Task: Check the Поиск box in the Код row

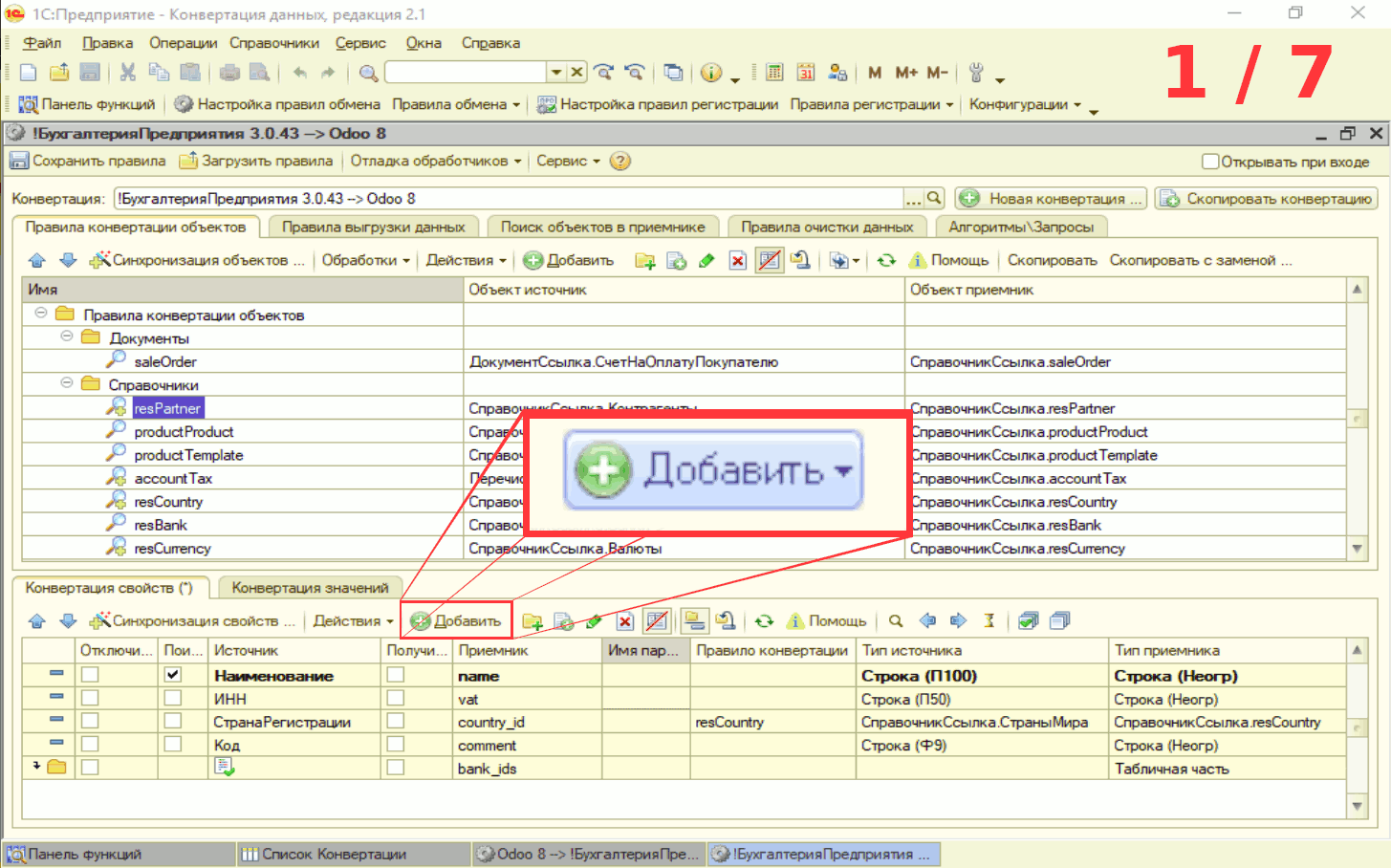Action: [x=172, y=744]
